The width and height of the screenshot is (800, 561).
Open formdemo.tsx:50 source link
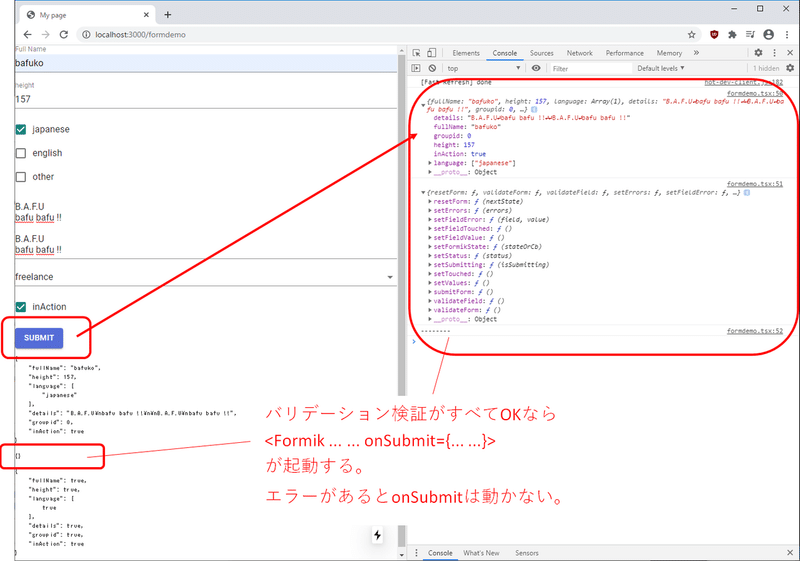coord(755,93)
